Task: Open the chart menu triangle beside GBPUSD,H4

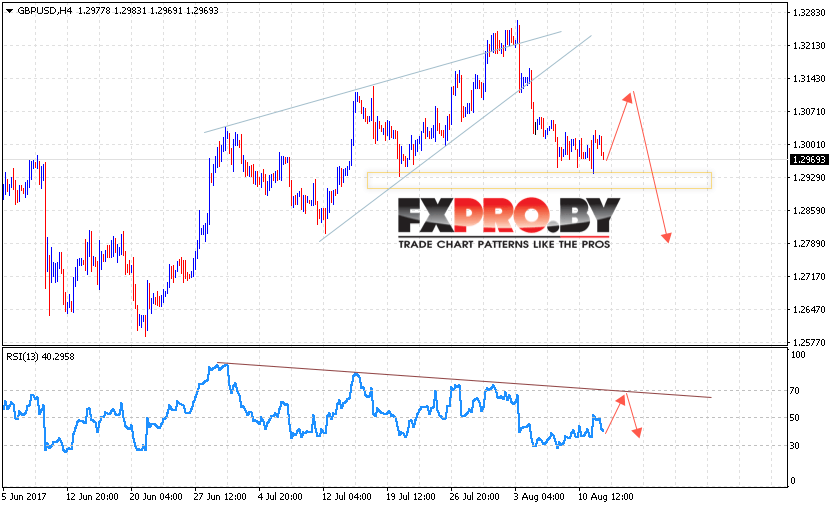Action: coord(9,11)
